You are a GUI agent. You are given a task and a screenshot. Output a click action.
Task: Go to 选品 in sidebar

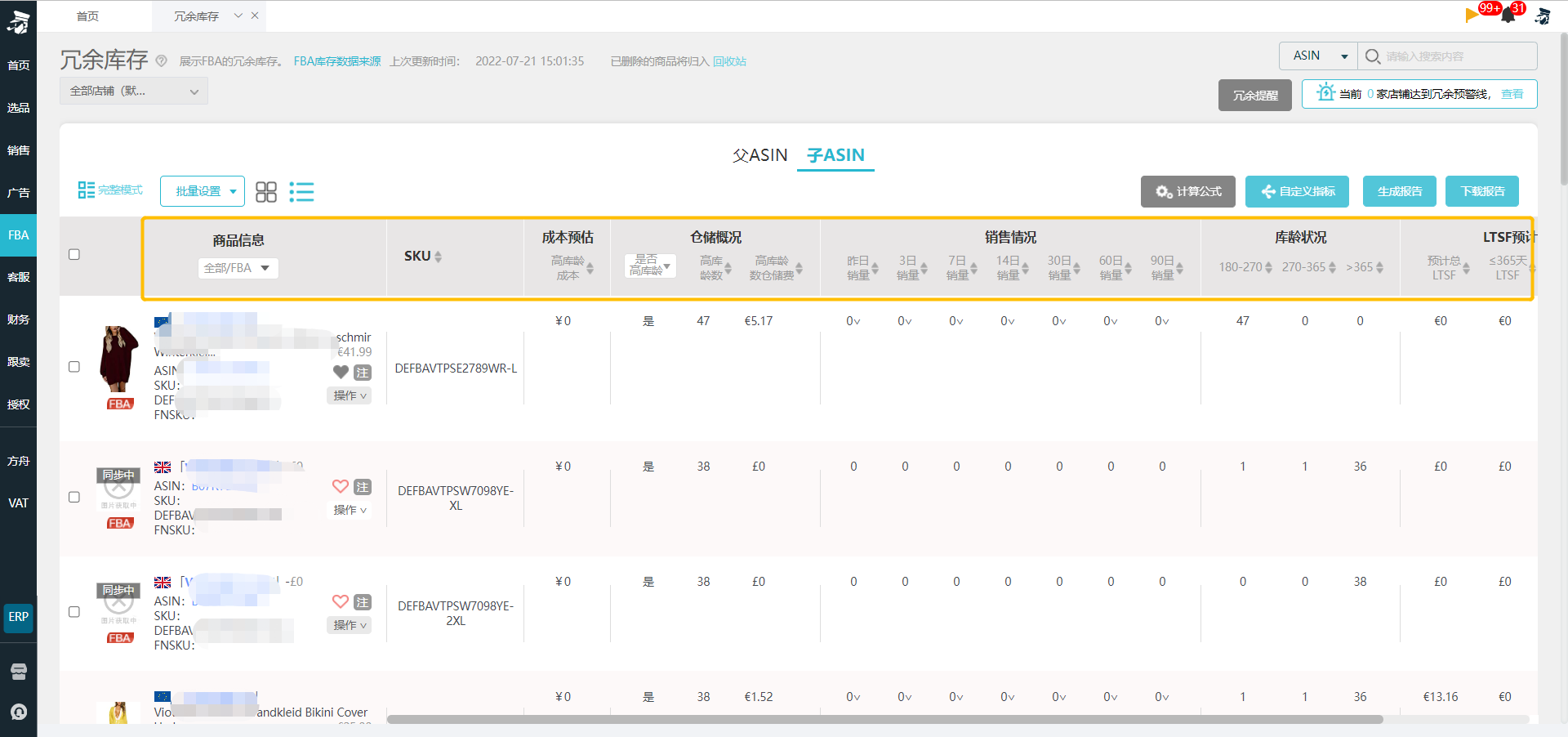coord(19,108)
